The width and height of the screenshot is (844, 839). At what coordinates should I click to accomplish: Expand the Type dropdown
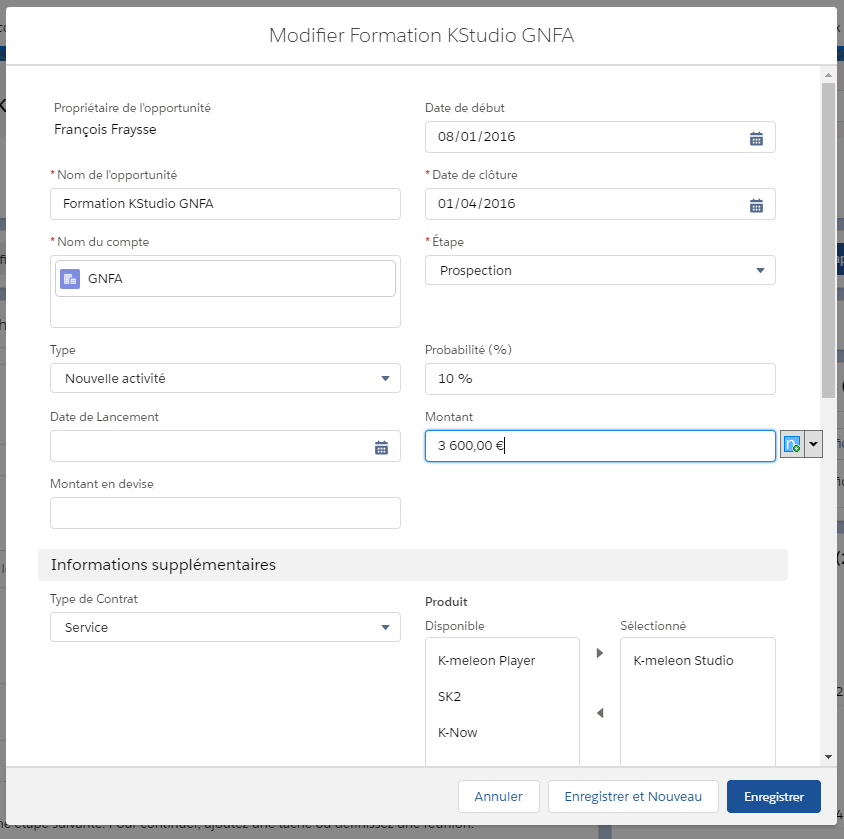click(385, 378)
